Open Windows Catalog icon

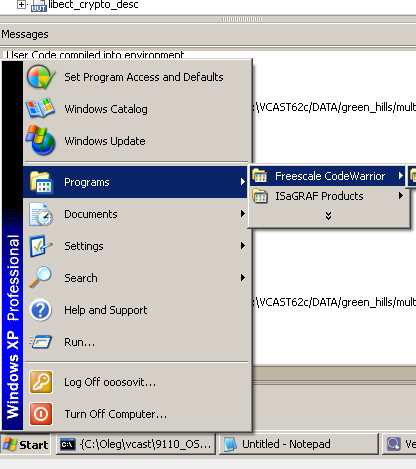(40, 108)
